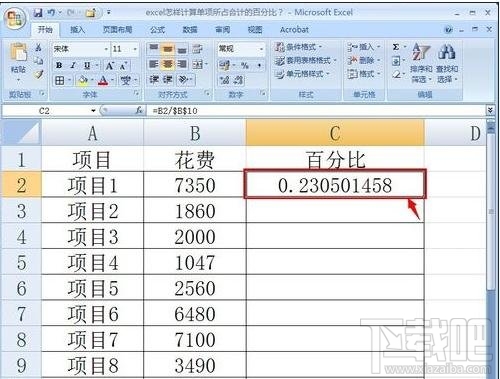Toggle bold formatting
This screenshot has width=500, height=379.
click(x=59, y=65)
